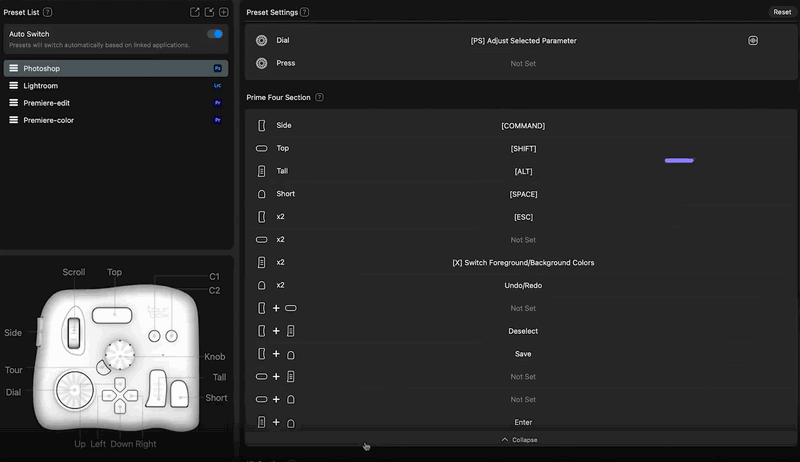Click the export preset icon in Preset List
The width and height of the screenshot is (800, 462).
tap(195, 12)
